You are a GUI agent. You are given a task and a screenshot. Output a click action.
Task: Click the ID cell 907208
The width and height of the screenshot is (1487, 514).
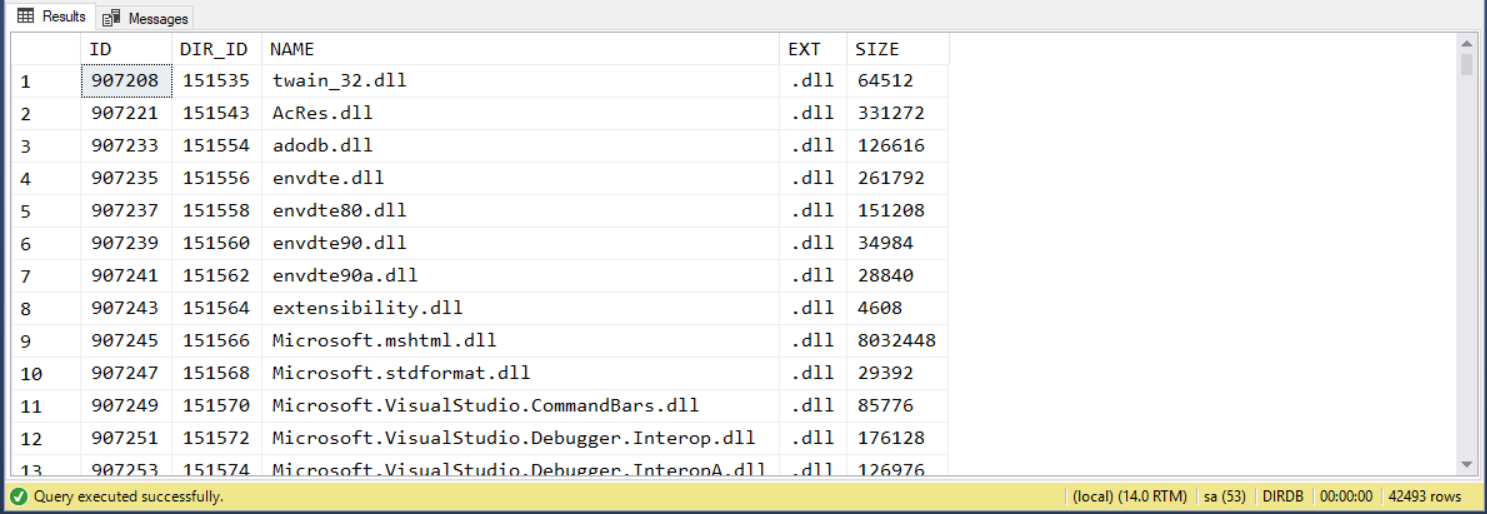pyautogui.click(x=125, y=81)
